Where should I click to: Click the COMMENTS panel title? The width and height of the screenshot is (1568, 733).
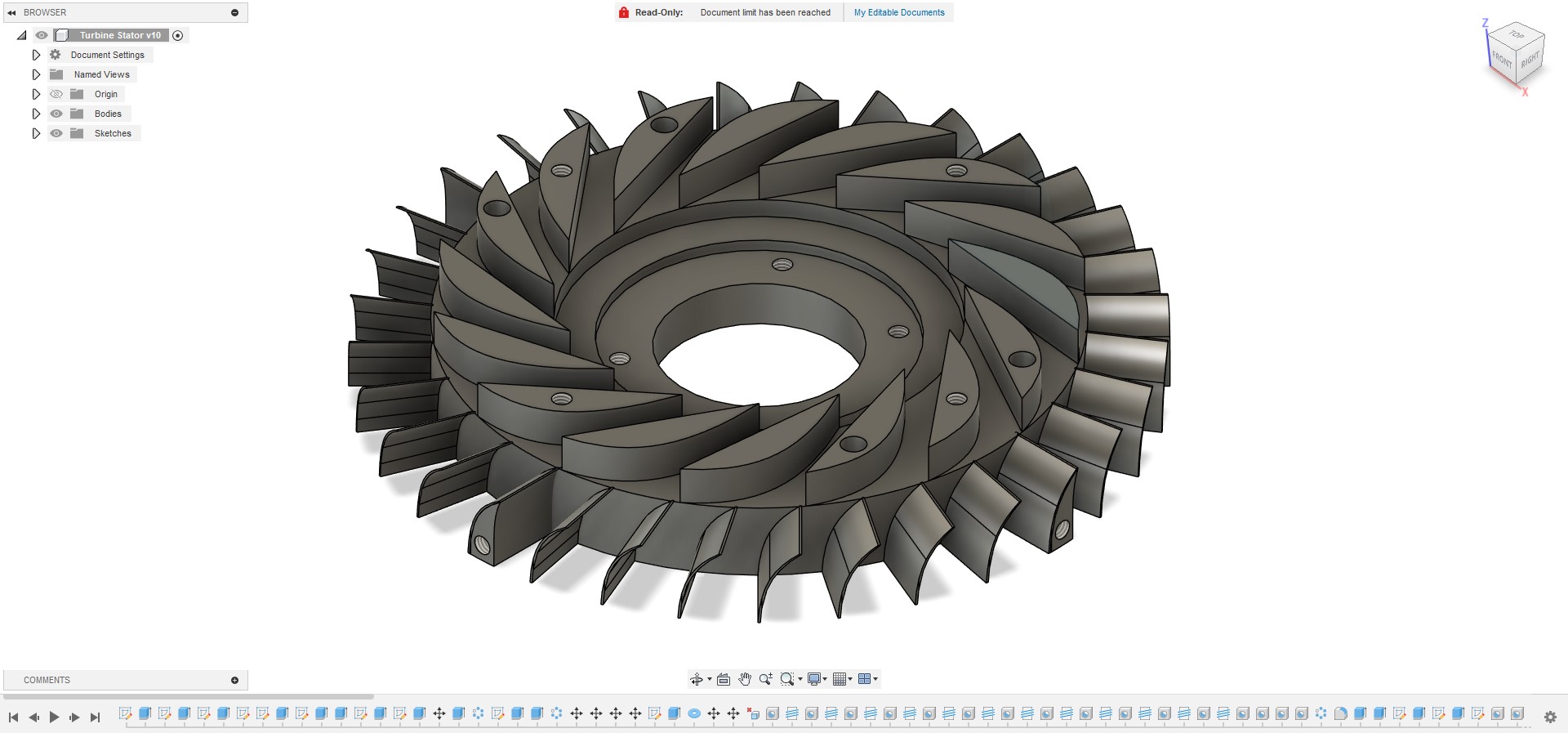(47, 680)
